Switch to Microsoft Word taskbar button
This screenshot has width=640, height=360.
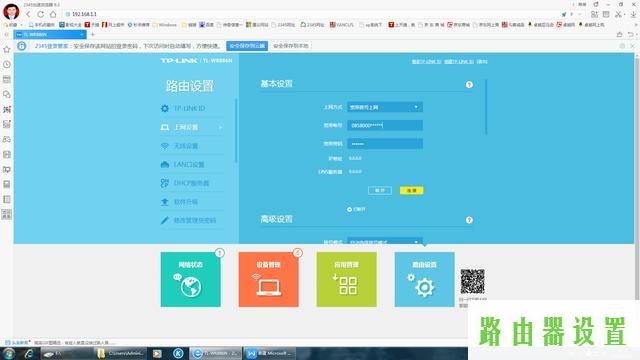pyautogui.click(x=270, y=353)
